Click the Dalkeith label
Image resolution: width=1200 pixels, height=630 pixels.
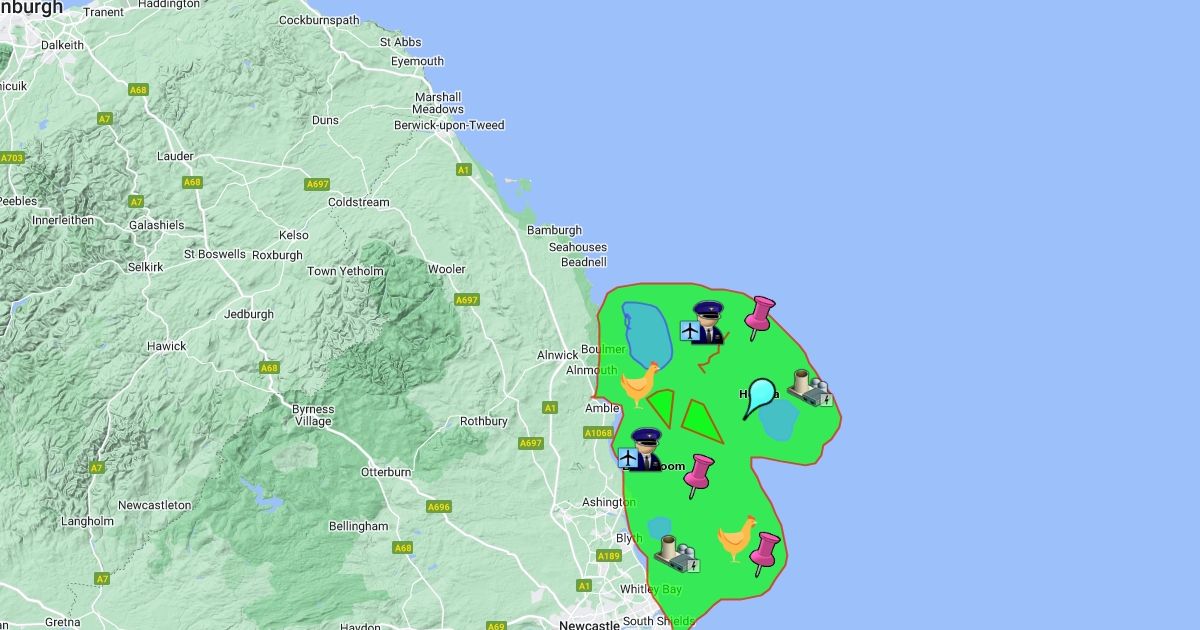click(x=61, y=45)
